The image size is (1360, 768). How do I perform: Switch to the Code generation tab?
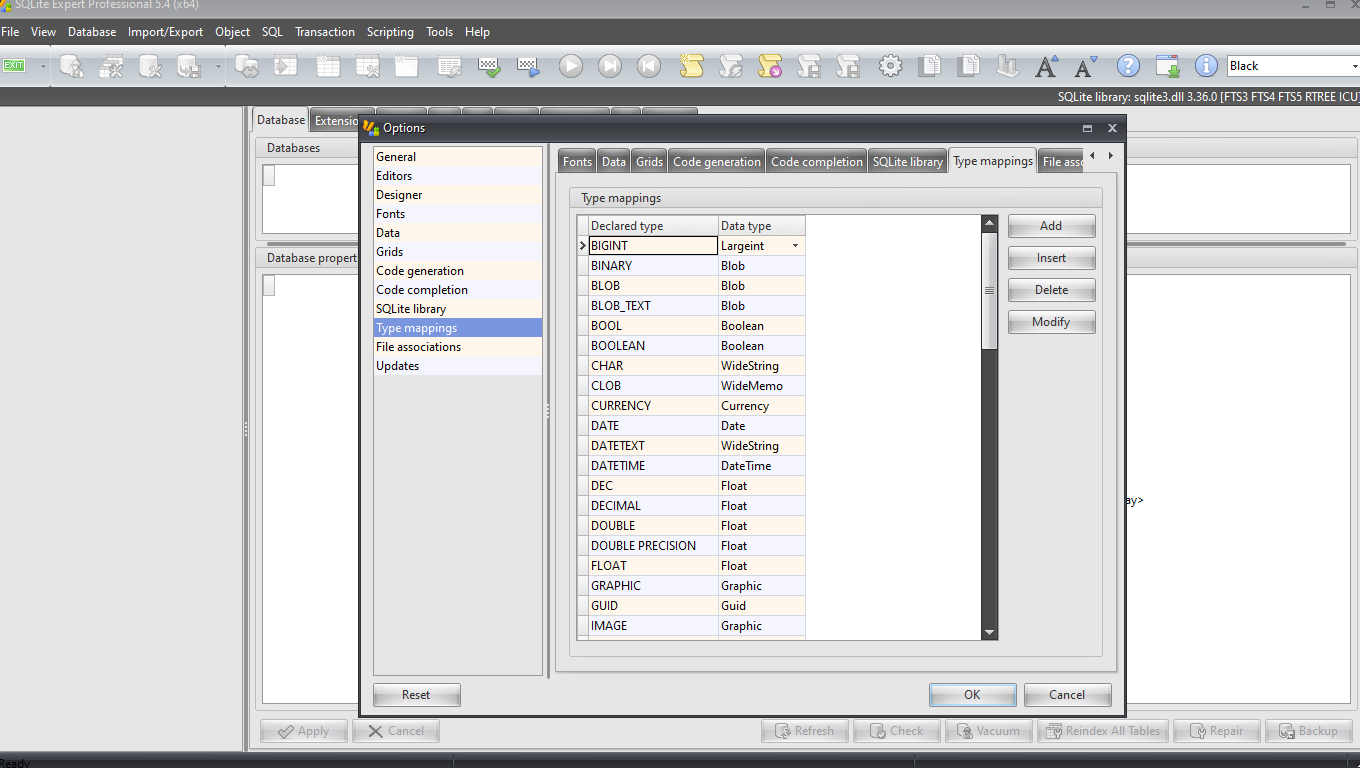pos(717,162)
